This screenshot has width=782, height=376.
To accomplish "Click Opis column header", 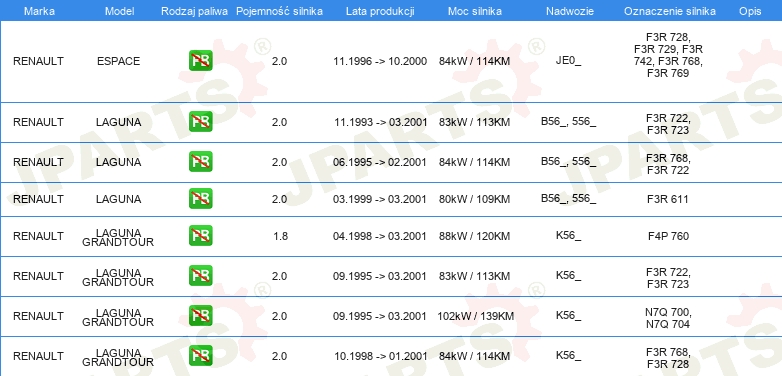I will 750,11.
